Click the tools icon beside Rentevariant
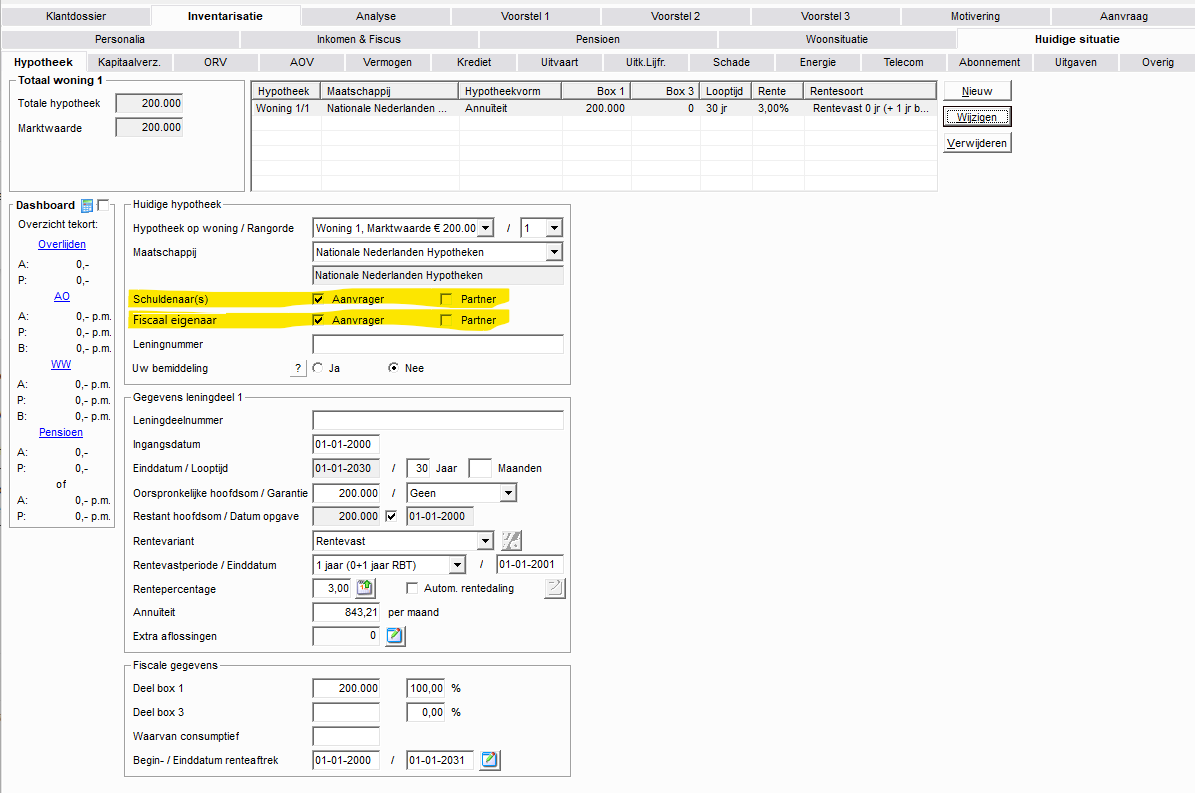 click(x=511, y=541)
